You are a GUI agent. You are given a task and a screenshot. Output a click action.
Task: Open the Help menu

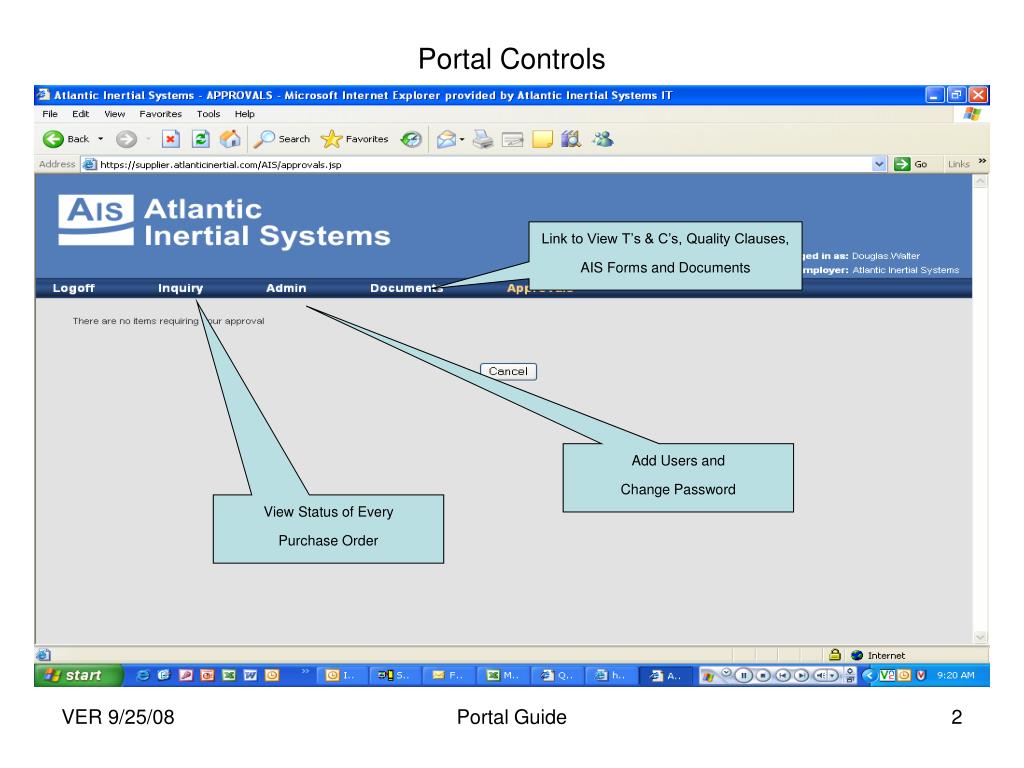pyautogui.click(x=244, y=114)
